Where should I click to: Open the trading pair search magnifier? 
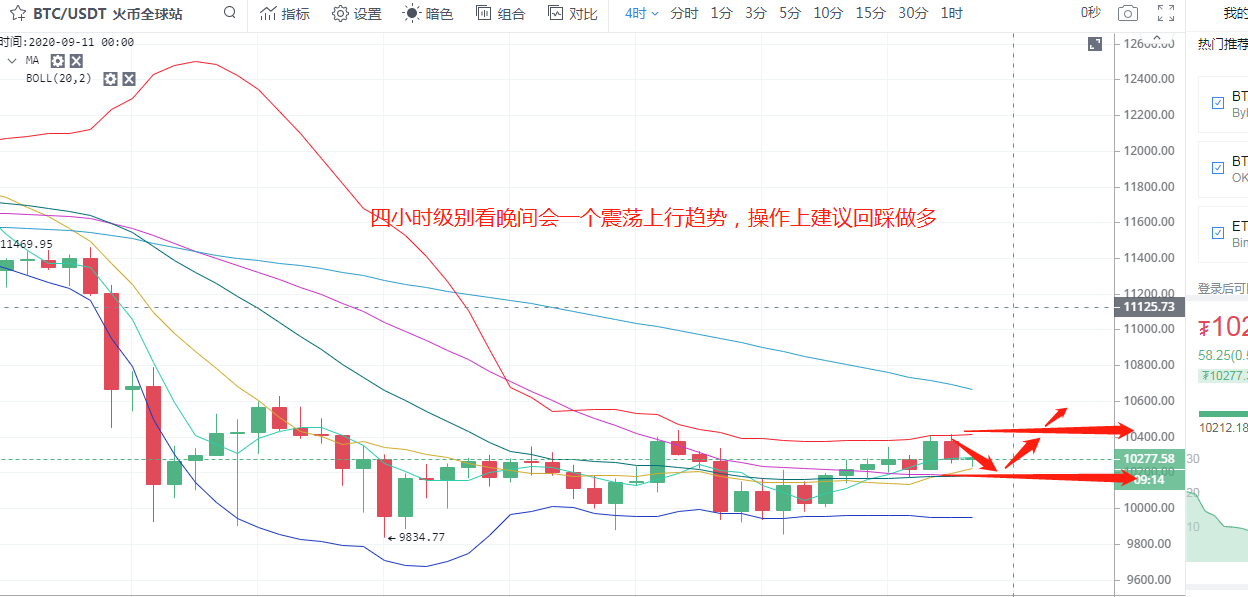pyautogui.click(x=230, y=13)
